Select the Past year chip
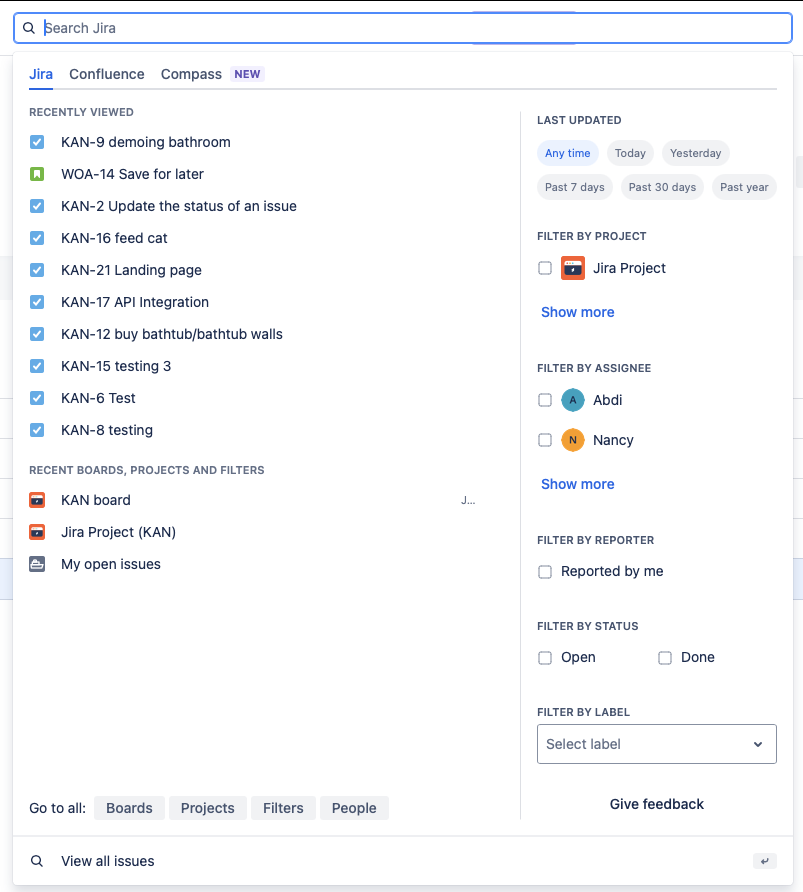The height and width of the screenshot is (892, 803). (x=744, y=187)
